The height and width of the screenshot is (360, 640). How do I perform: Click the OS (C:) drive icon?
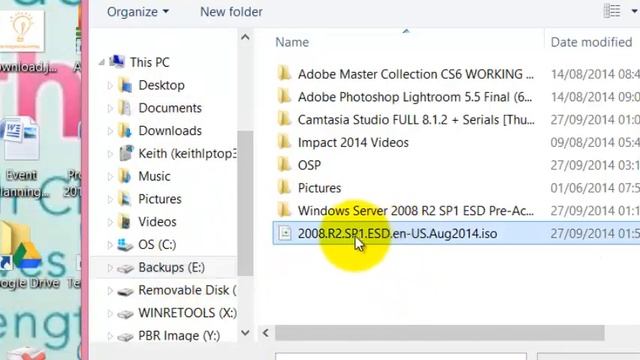coord(125,244)
